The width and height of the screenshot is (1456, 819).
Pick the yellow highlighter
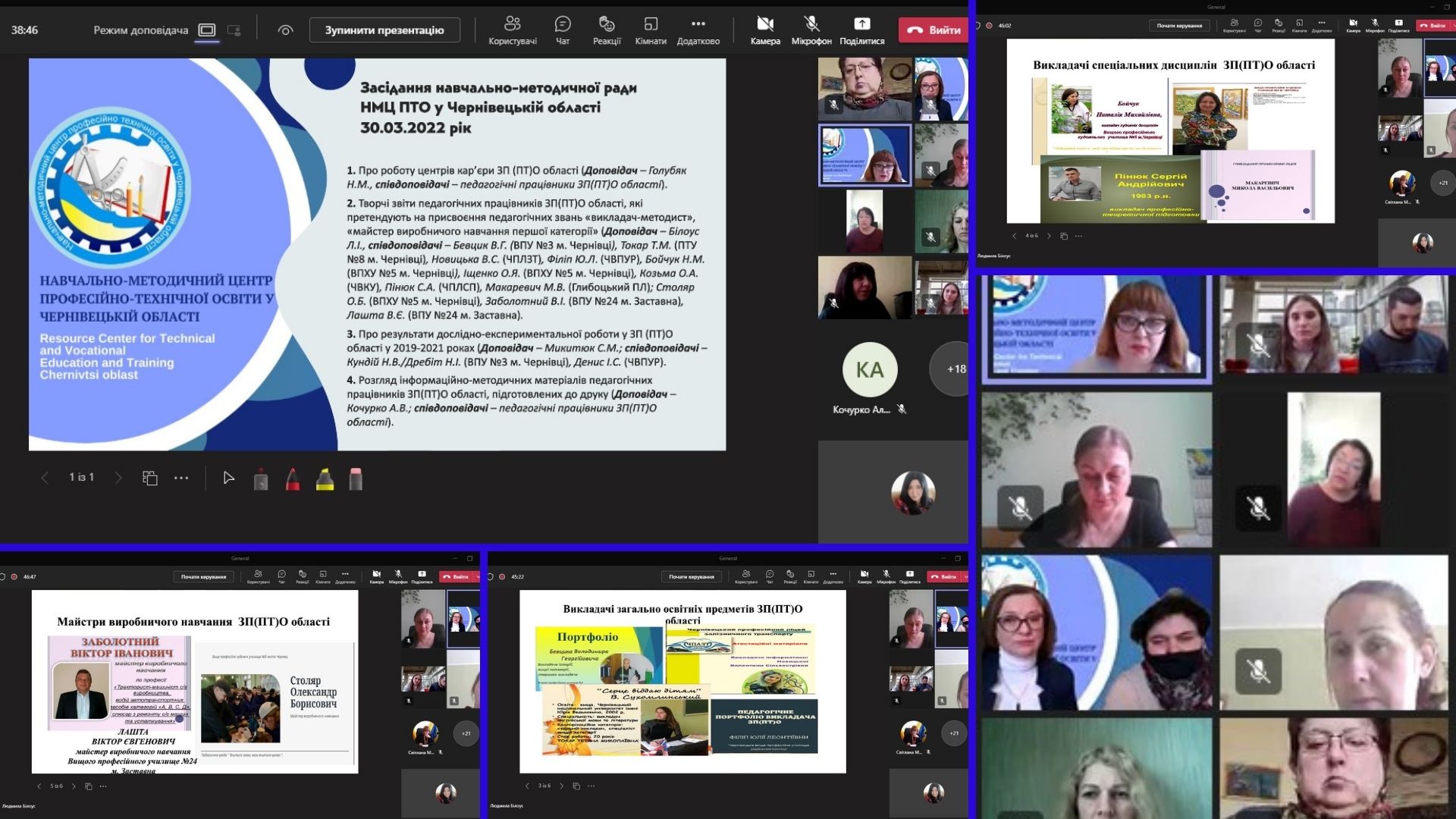click(325, 479)
